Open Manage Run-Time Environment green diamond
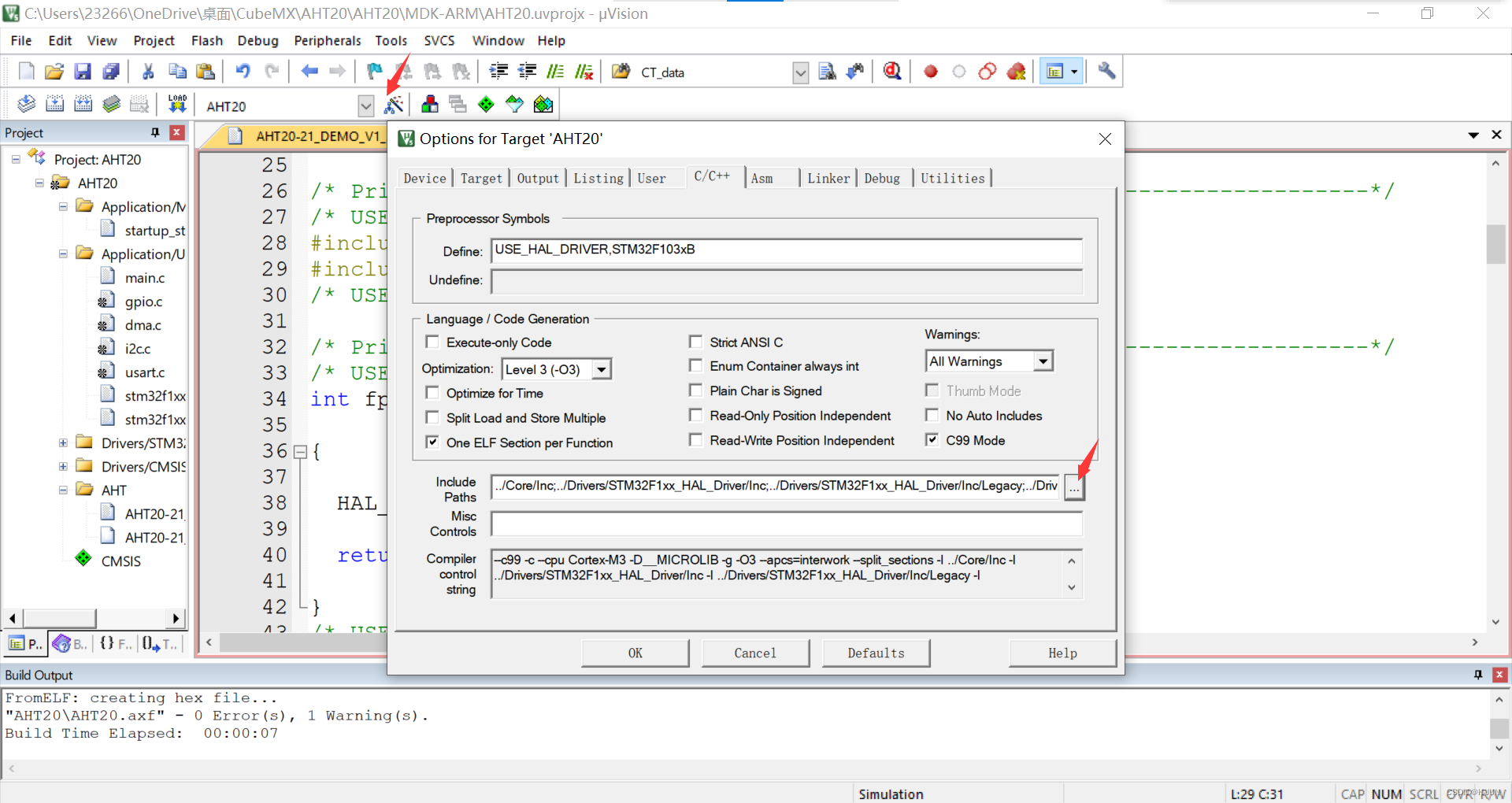 pyautogui.click(x=486, y=104)
